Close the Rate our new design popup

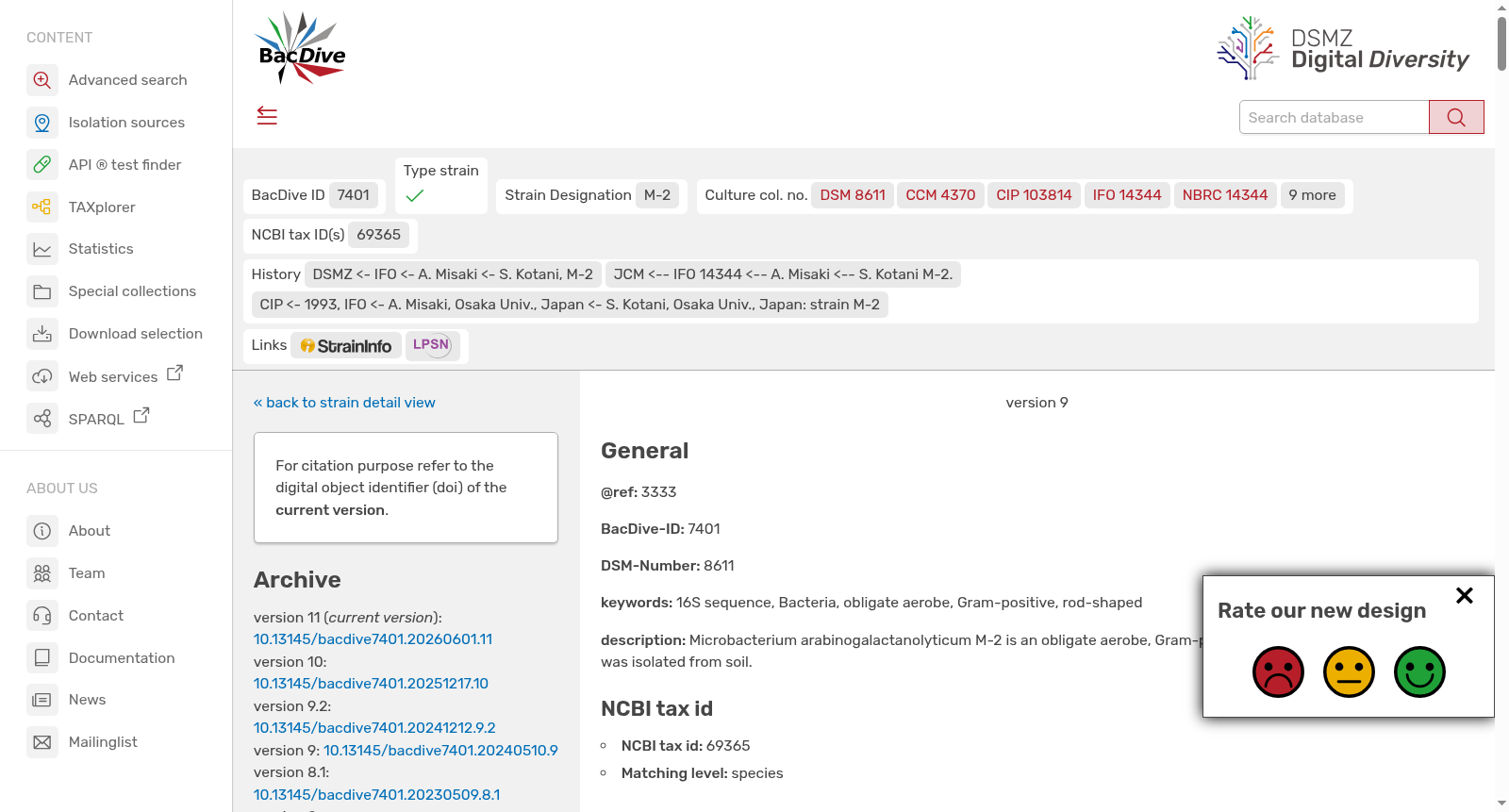[1465, 595]
